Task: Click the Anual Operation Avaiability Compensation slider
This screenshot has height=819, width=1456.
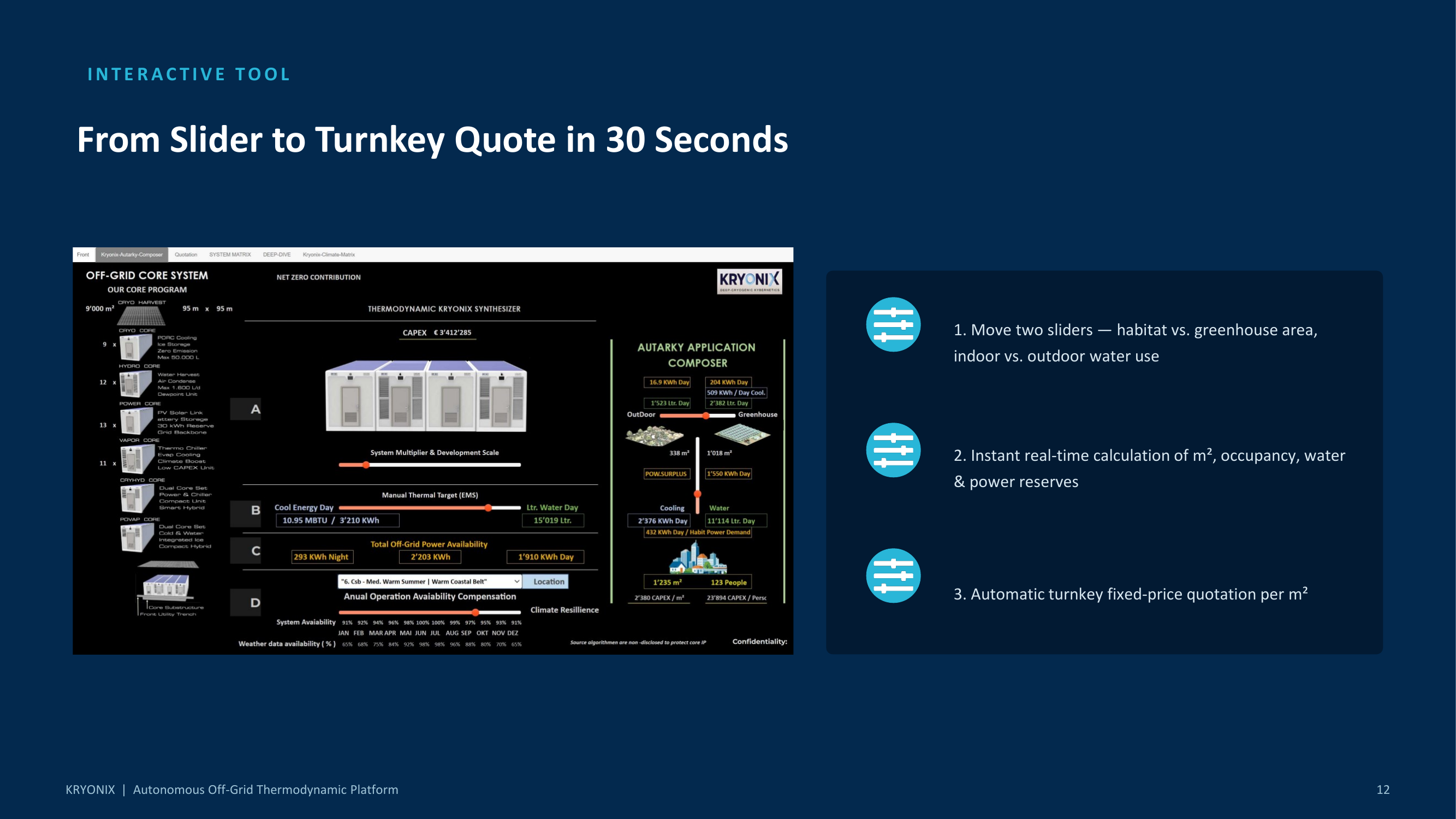Action: click(430, 612)
